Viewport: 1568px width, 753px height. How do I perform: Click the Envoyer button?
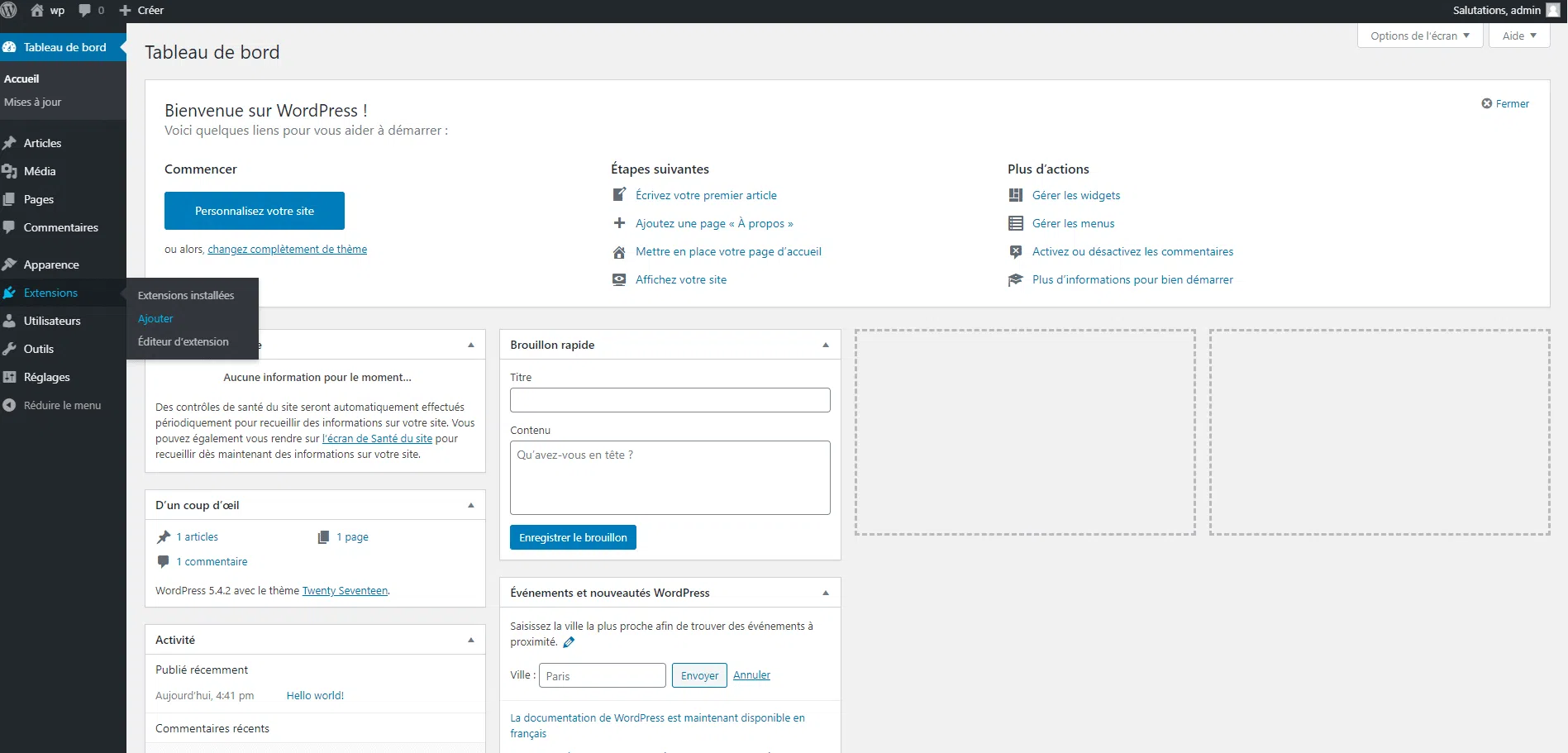699,675
